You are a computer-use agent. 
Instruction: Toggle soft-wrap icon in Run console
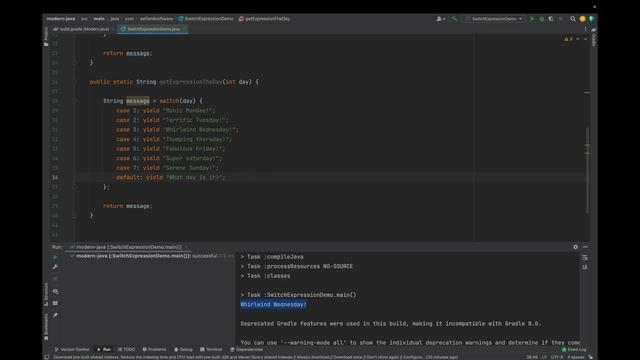coord(585,257)
